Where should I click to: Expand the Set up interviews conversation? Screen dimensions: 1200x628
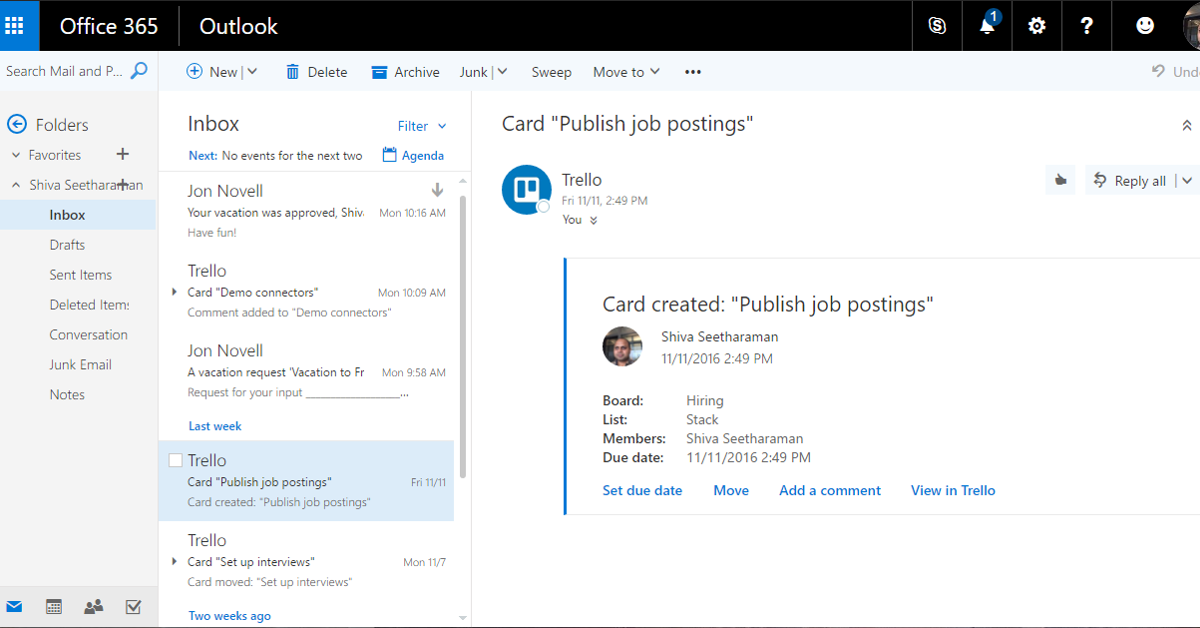(x=174, y=562)
